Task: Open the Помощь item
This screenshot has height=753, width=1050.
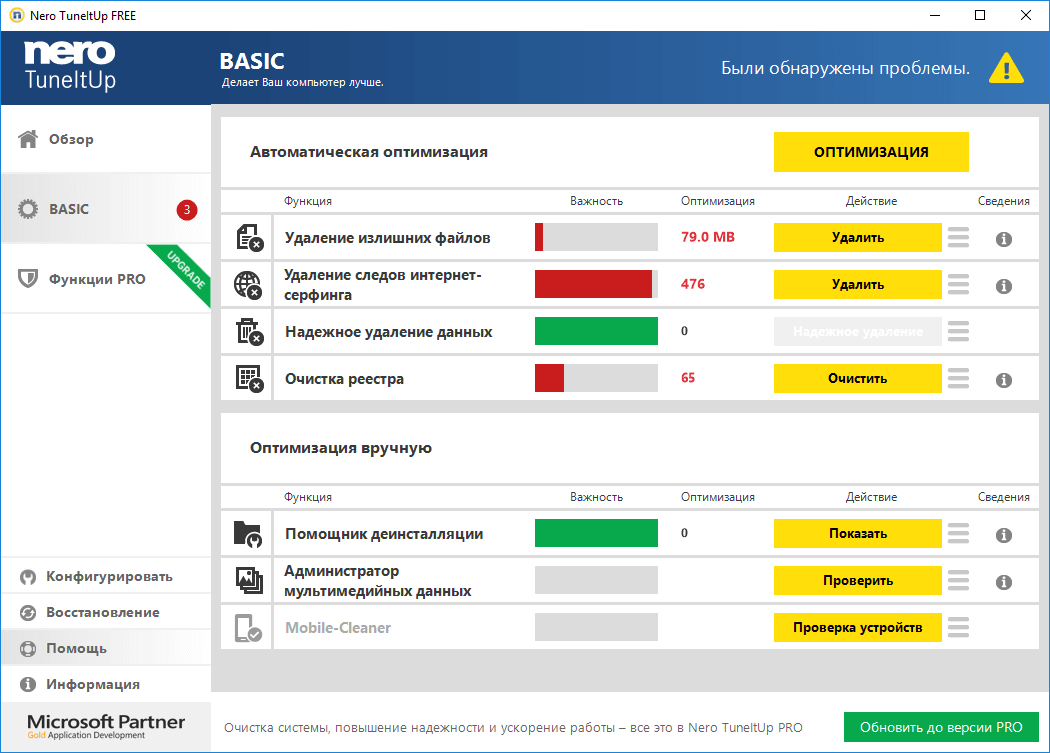Action: [x=106, y=648]
